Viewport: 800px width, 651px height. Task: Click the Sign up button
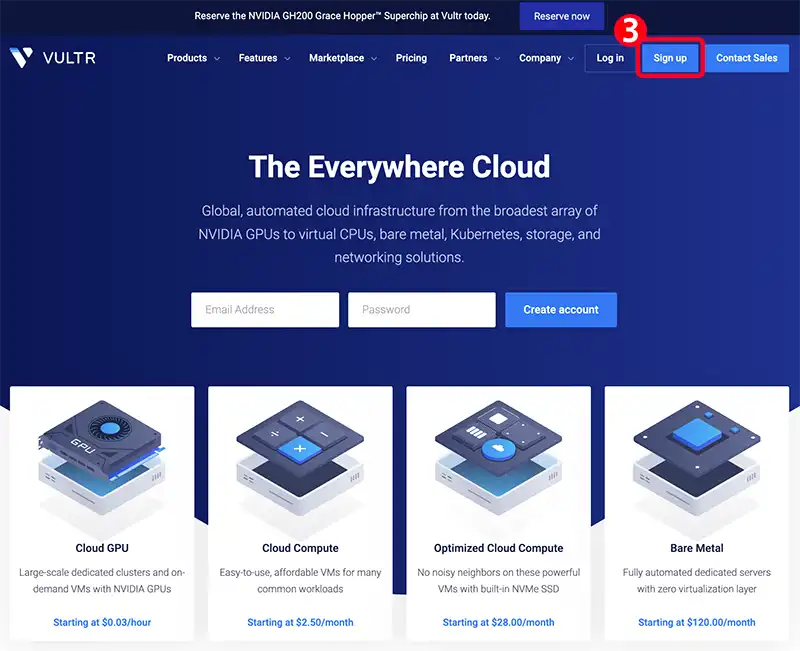coord(670,58)
